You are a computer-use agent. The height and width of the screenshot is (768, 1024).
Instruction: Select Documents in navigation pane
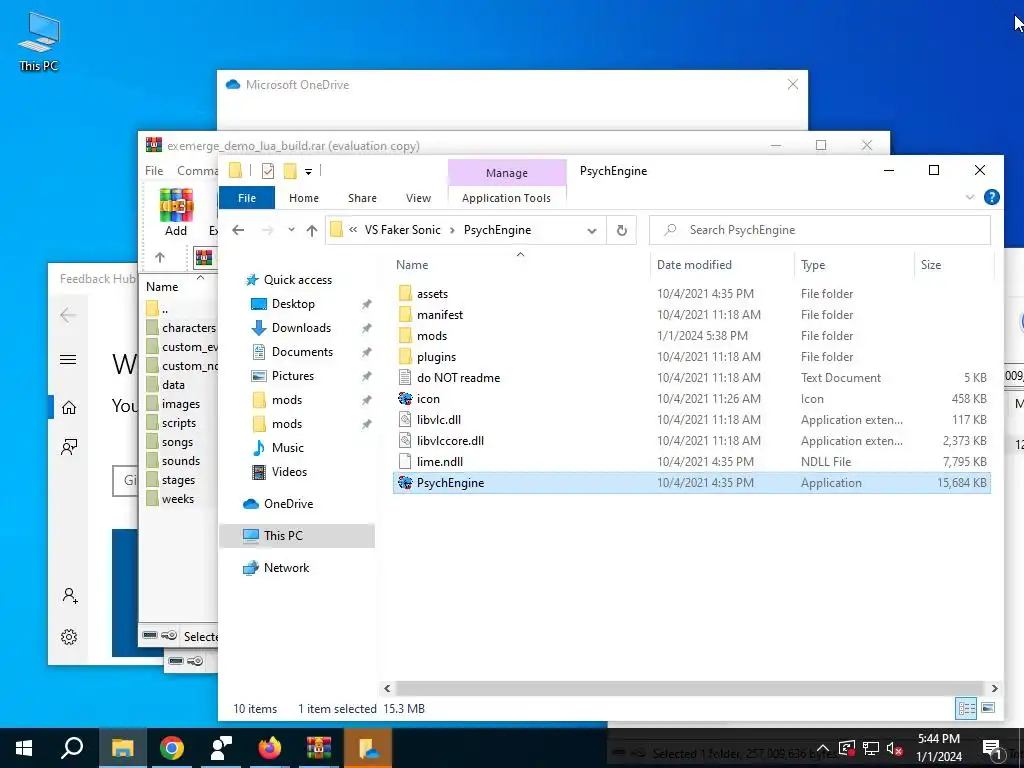coord(302,352)
